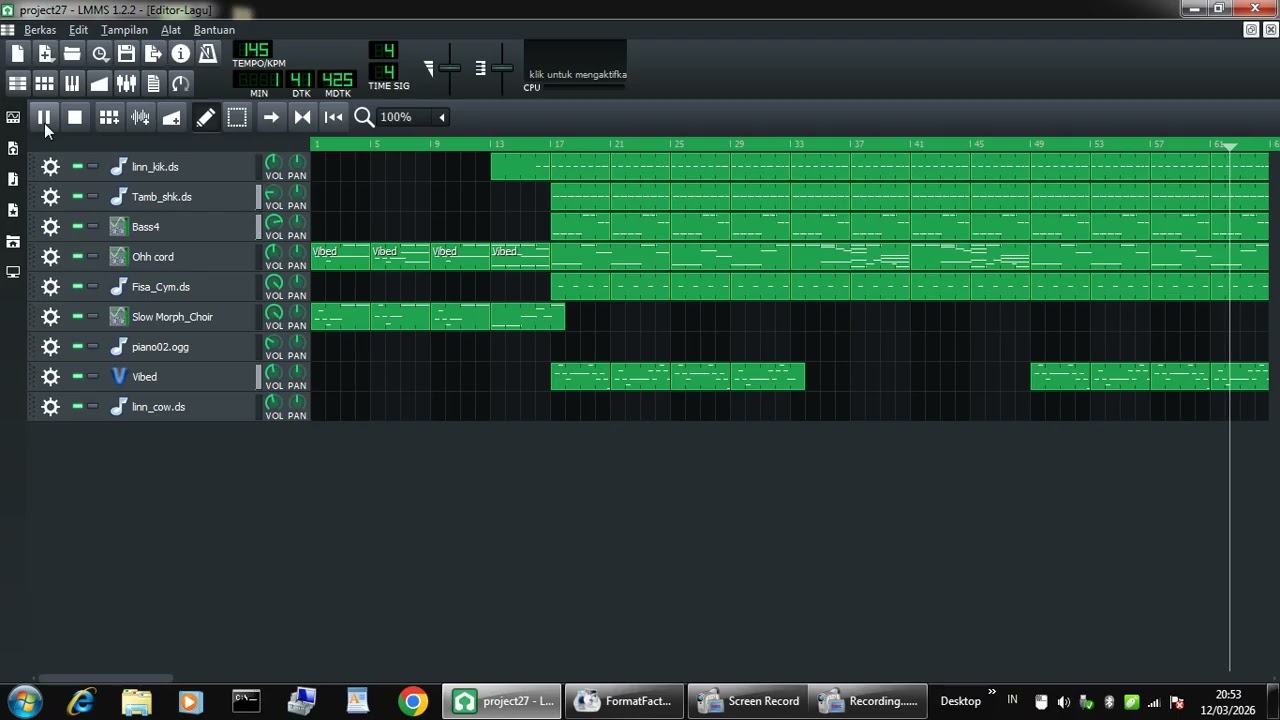Viewport: 1280px width, 720px height.
Task: Open Fisa_Cym.ds track gear menu
Action: coord(50,287)
